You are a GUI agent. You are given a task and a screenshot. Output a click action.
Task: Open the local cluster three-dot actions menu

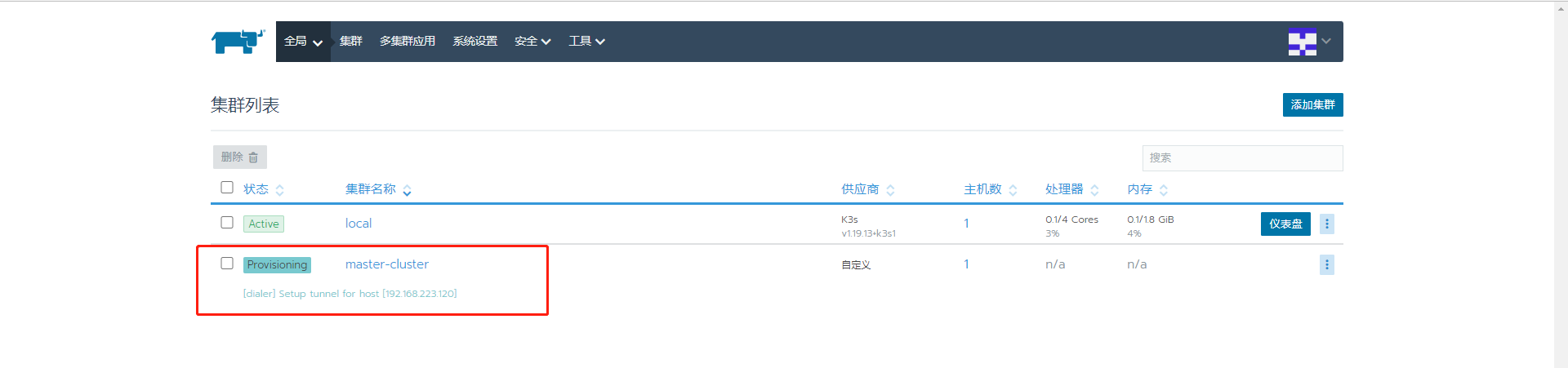[1326, 224]
